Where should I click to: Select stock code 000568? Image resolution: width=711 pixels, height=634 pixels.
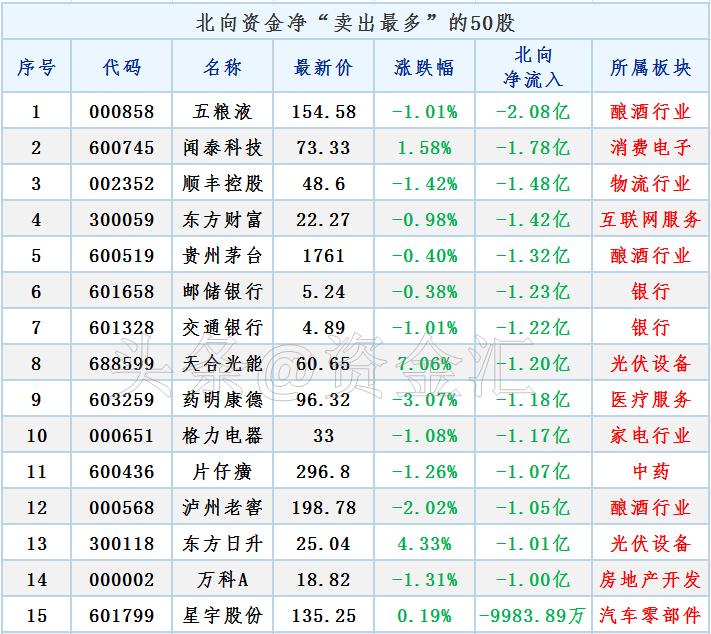point(122,507)
